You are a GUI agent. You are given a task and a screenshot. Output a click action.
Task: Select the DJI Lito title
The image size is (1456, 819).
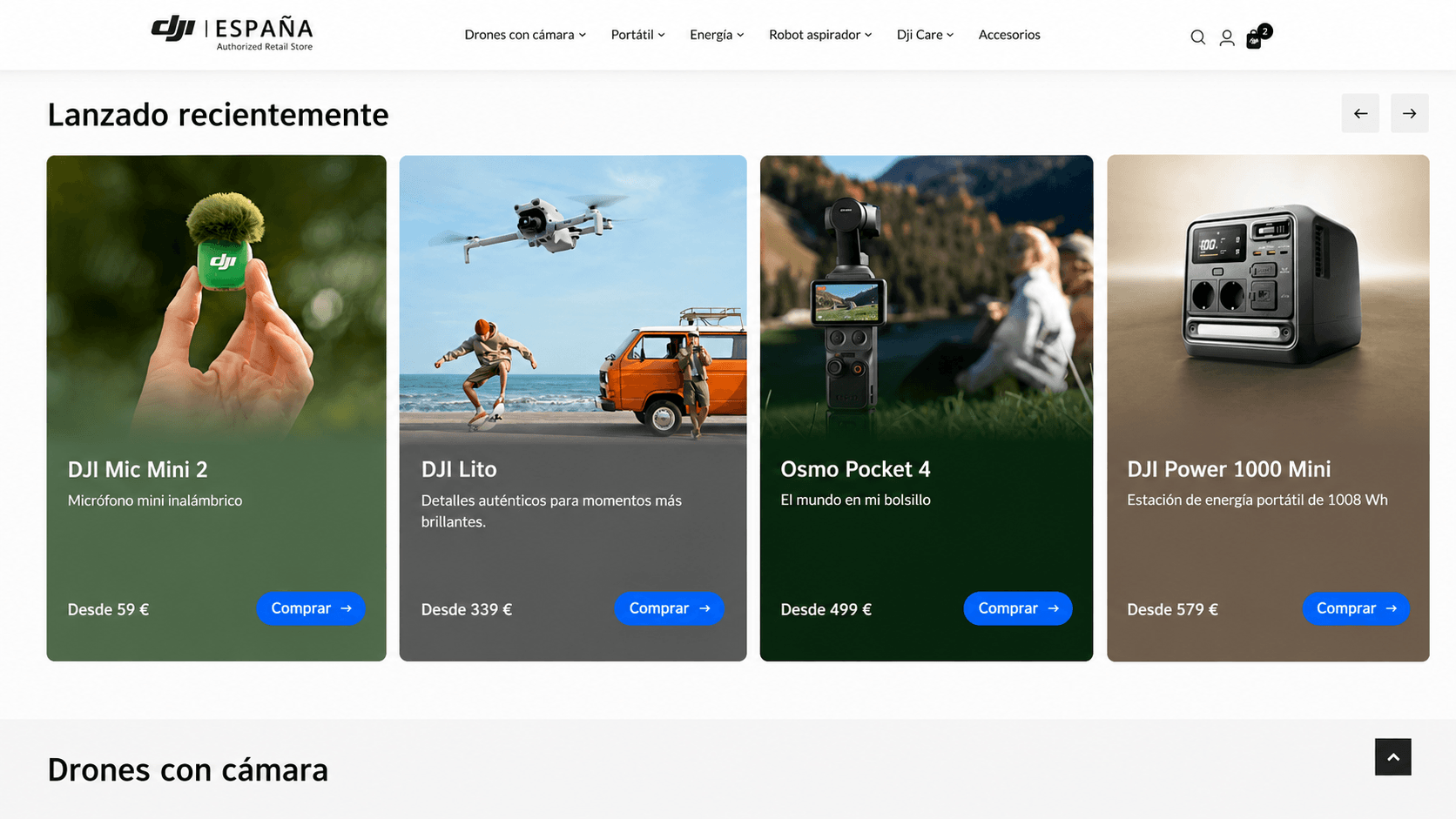[x=459, y=470]
